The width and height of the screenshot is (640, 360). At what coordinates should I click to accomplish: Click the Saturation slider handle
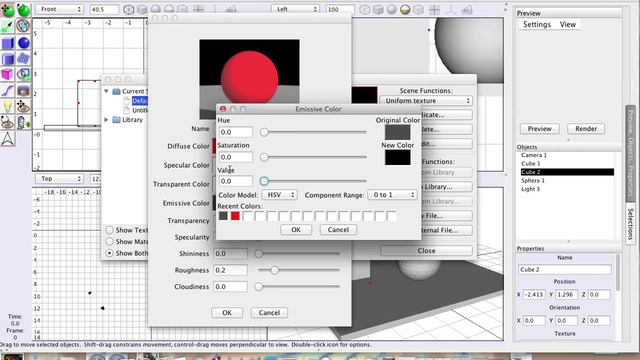[264, 157]
